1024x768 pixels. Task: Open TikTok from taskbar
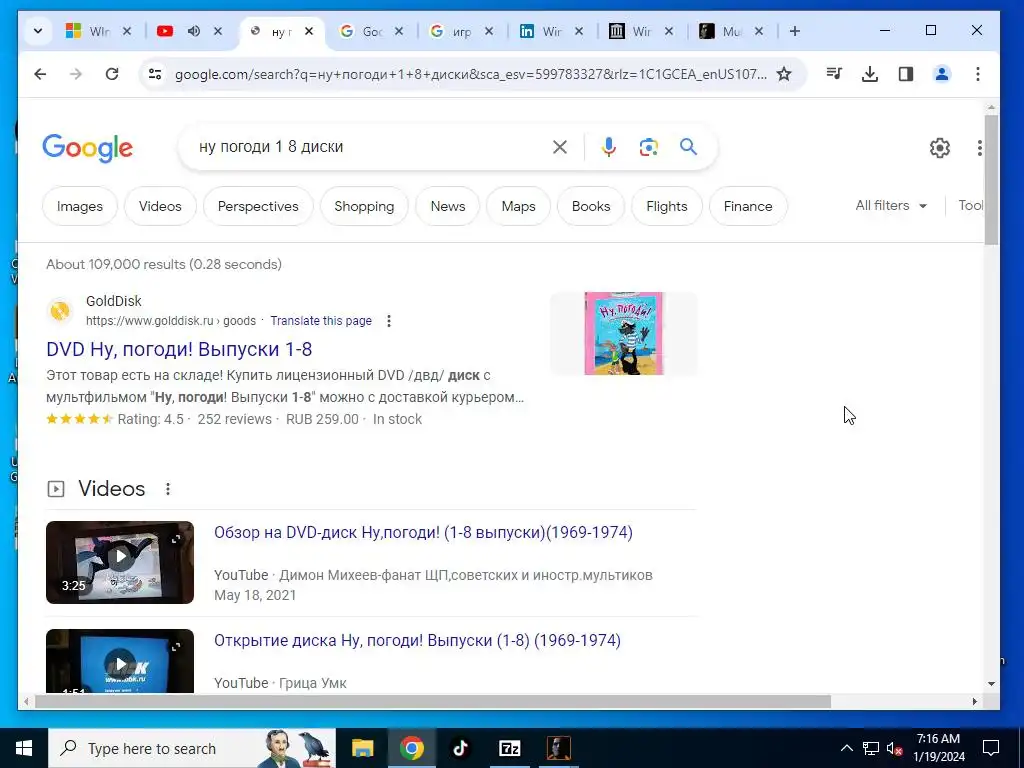[x=460, y=748]
